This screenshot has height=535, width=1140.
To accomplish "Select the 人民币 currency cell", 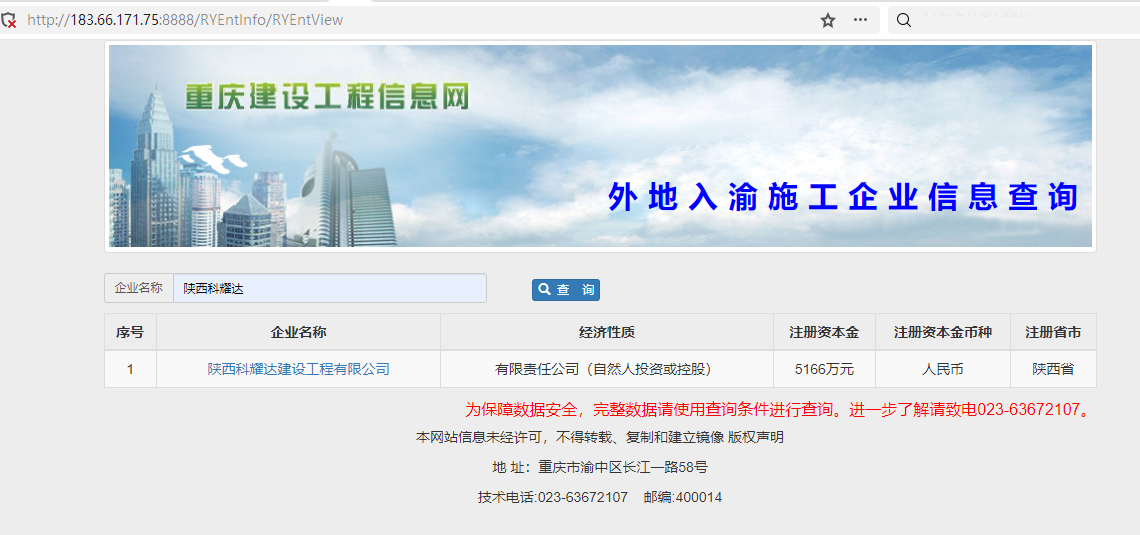I will pos(943,369).
